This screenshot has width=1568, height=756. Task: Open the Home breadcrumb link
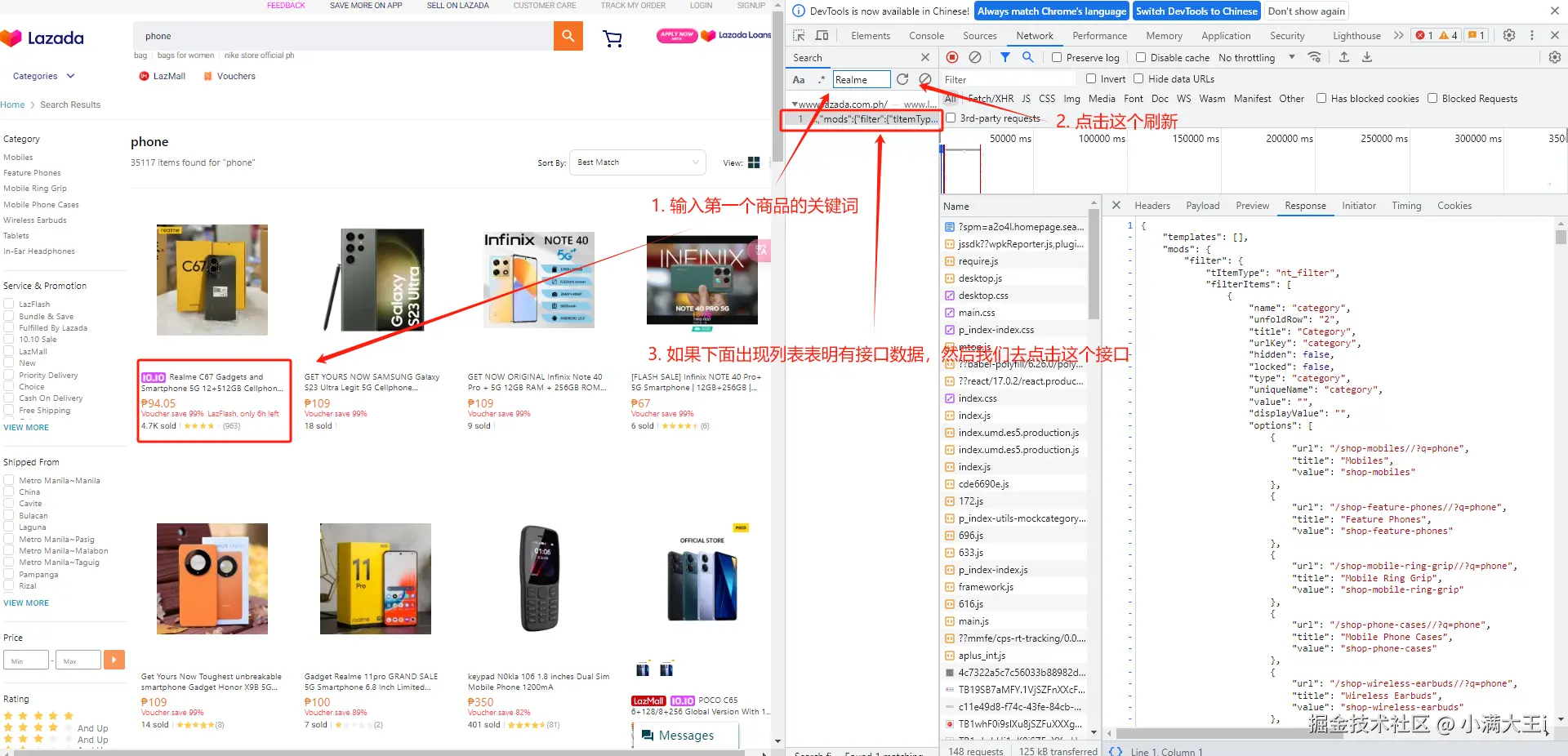pyautogui.click(x=12, y=105)
